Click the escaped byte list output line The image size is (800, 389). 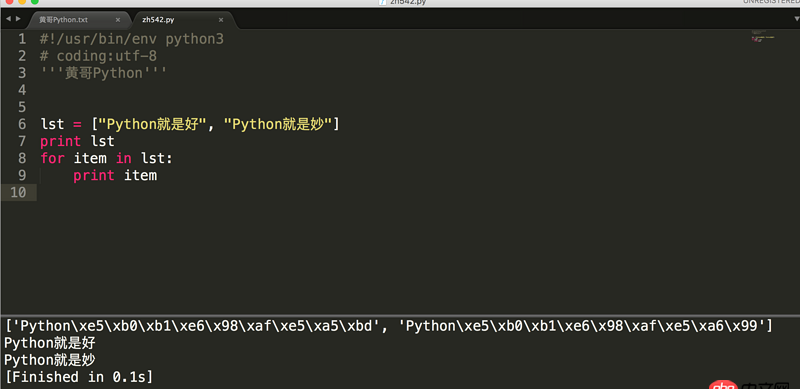coord(388,325)
